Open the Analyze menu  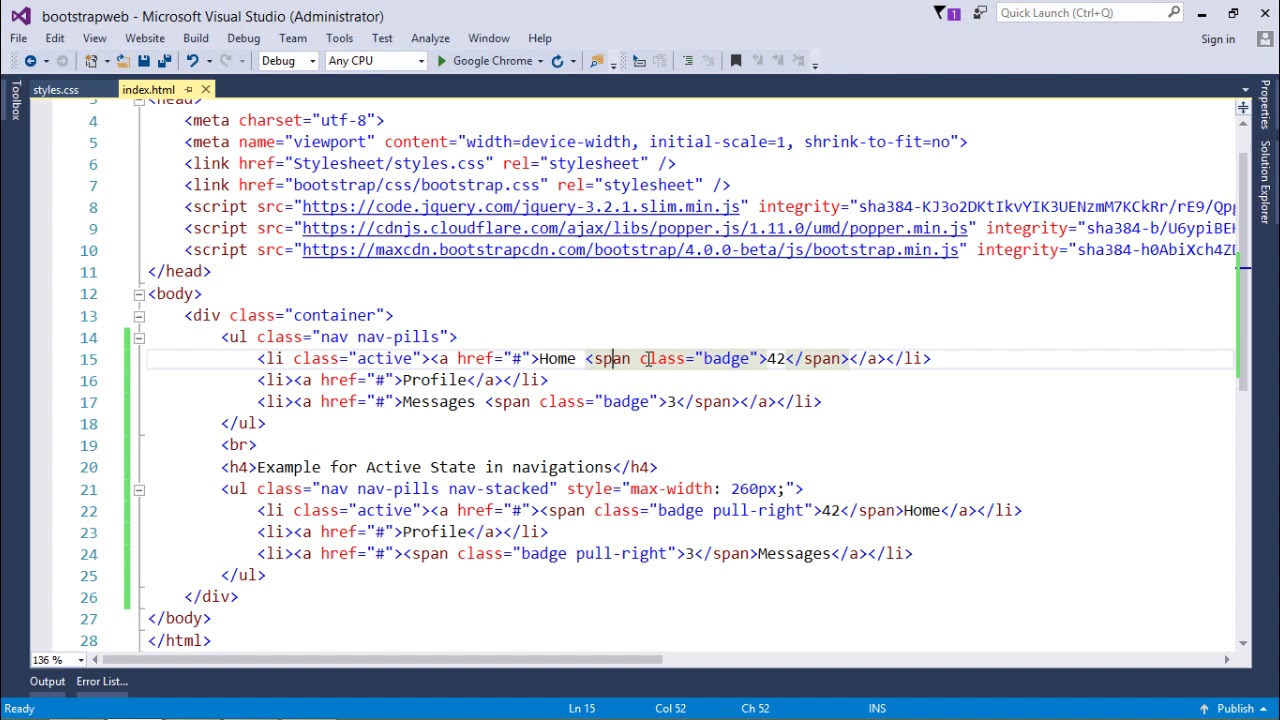(431, 38)
